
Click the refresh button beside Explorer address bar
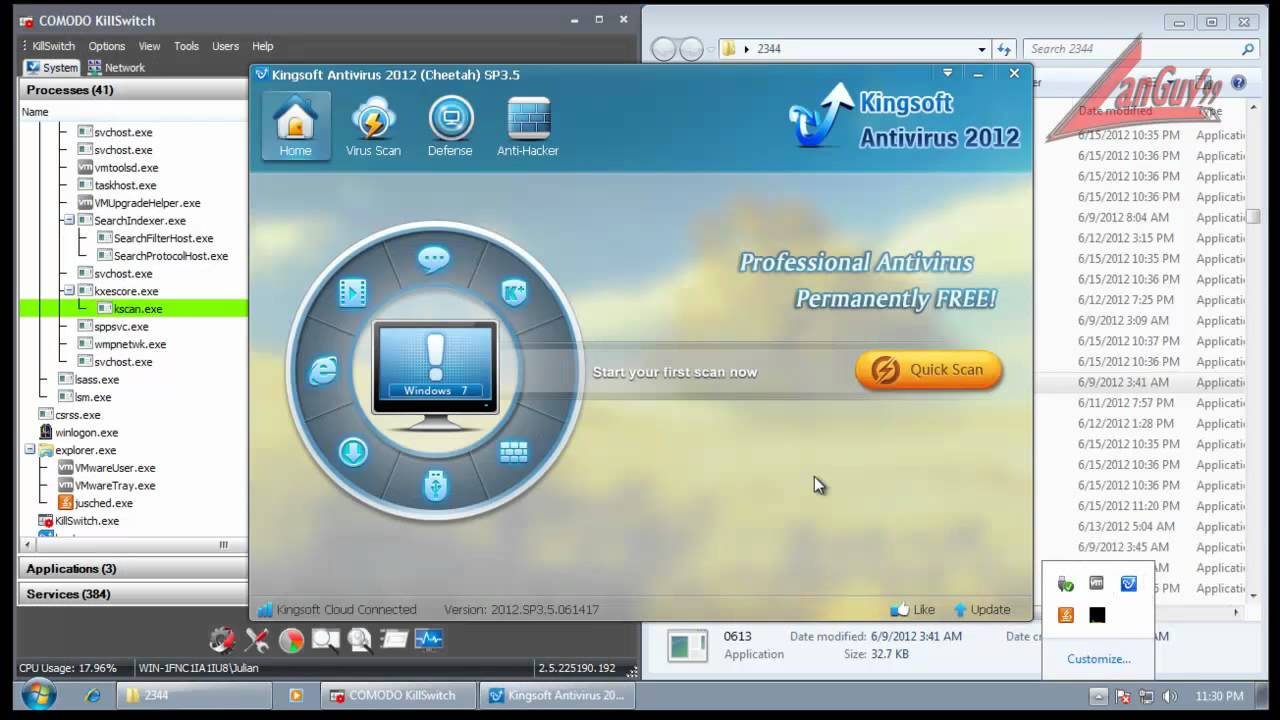1005,49
